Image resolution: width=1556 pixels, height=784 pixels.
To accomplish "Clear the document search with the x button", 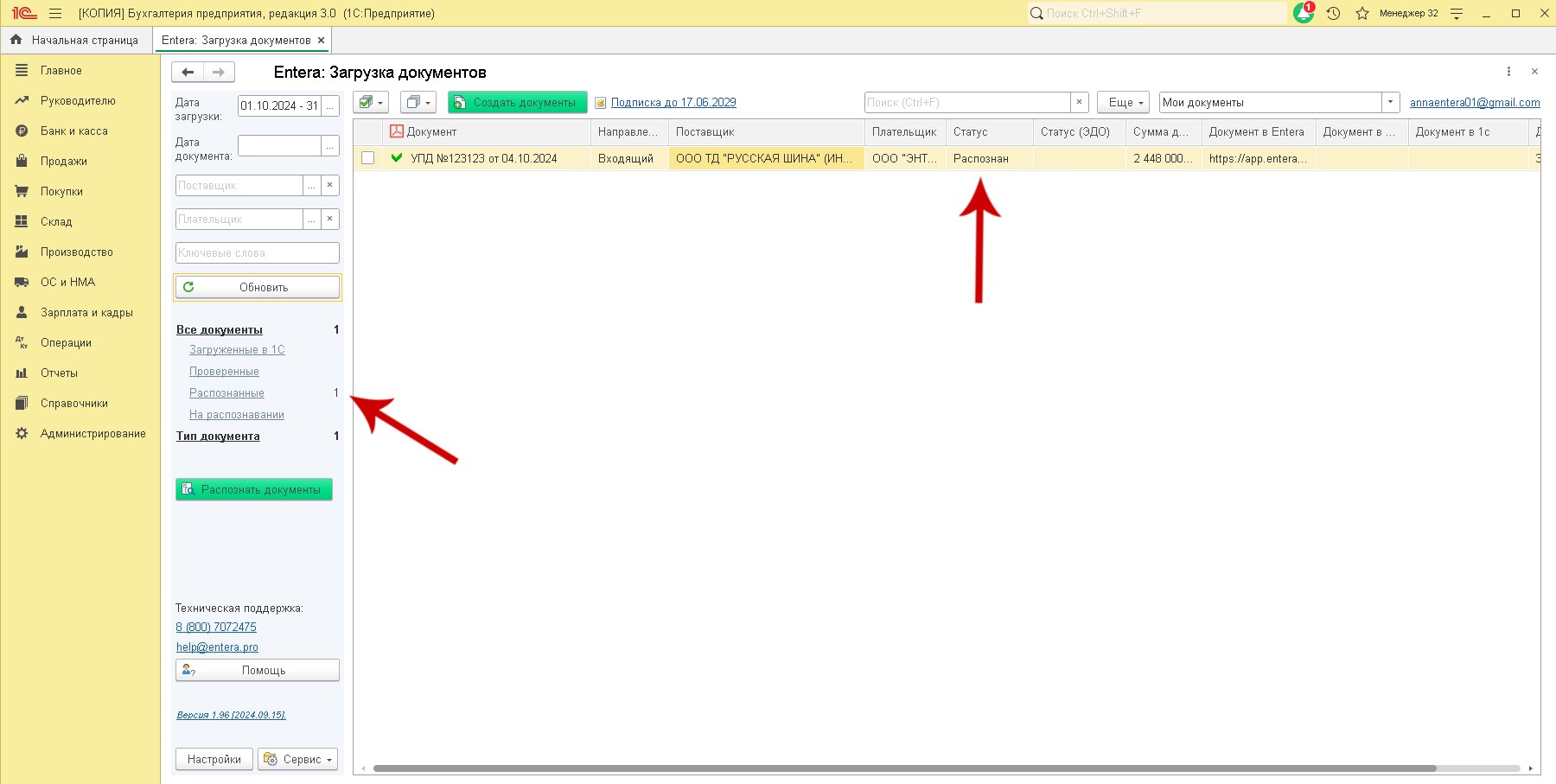I will point(1079,102).
